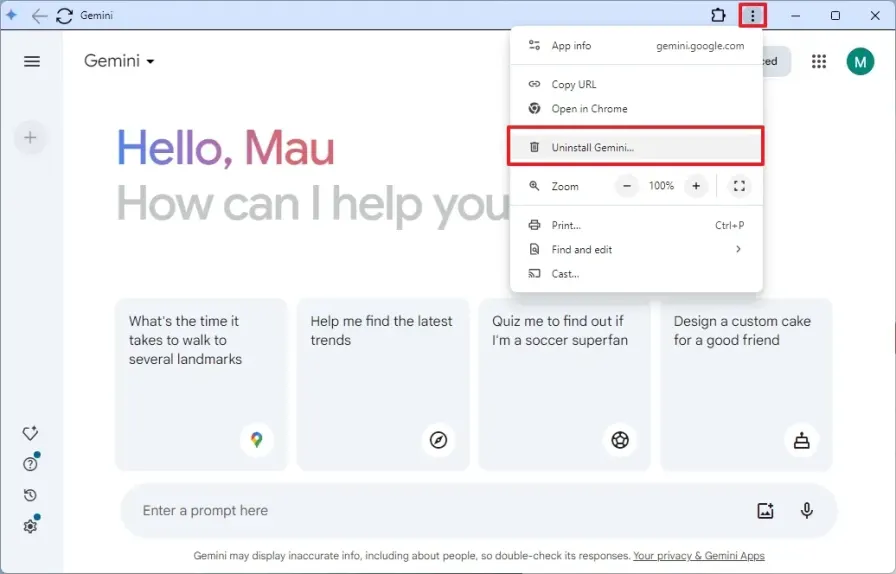Click the microphone icon
Screen dimensions: 896x574
[x=807, y=511]
